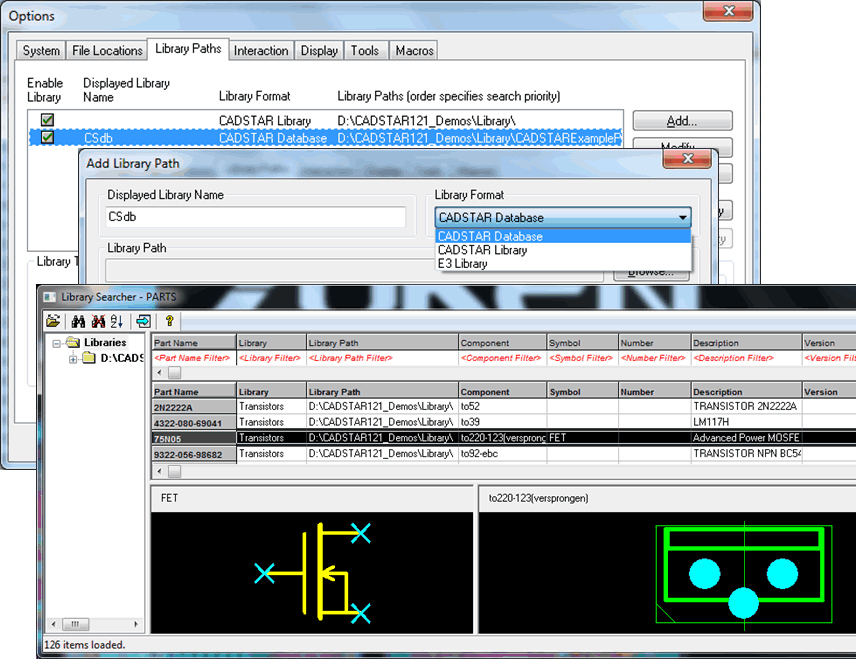Click the Component column header in results table
The height and width of the screenshot is (659, 856).
502,391
